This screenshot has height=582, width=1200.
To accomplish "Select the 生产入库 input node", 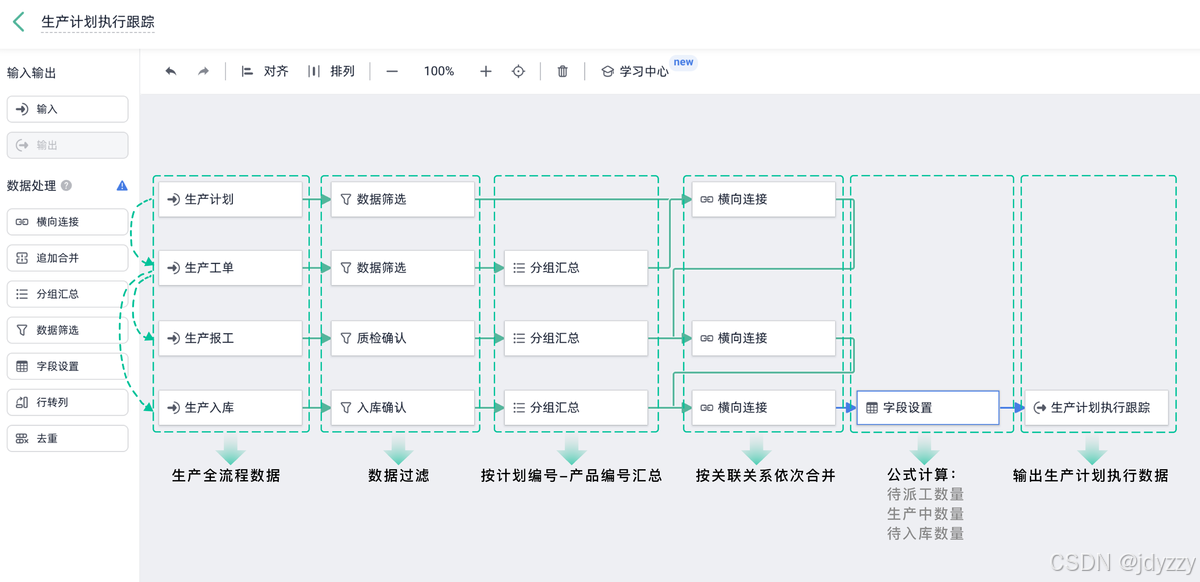I will 230,407.
